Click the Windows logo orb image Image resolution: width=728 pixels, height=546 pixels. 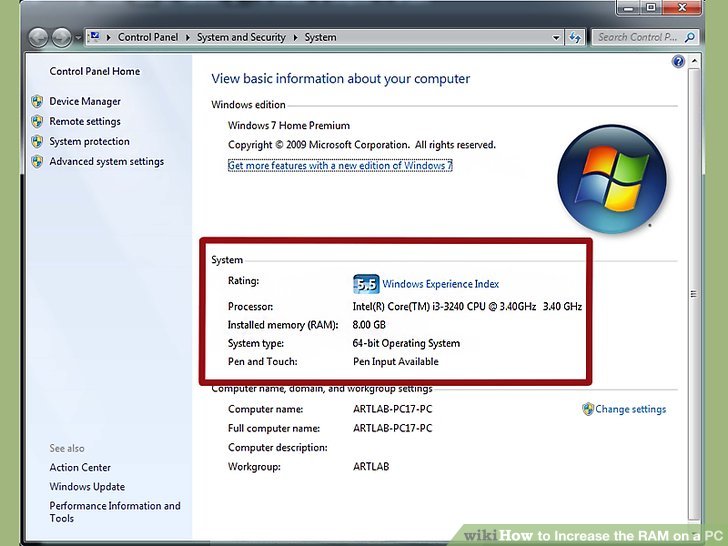612,179
